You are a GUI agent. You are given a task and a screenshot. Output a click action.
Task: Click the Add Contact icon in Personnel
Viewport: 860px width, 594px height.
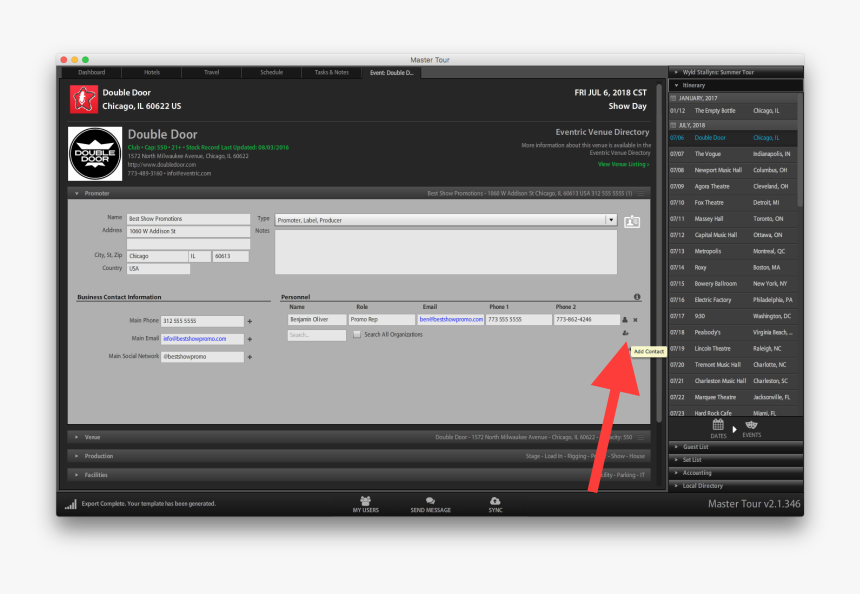click(x=625, y=333)
